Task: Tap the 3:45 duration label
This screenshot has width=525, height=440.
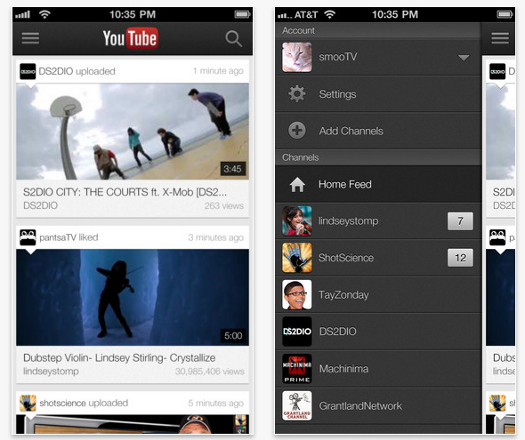Action: (233, 169)
